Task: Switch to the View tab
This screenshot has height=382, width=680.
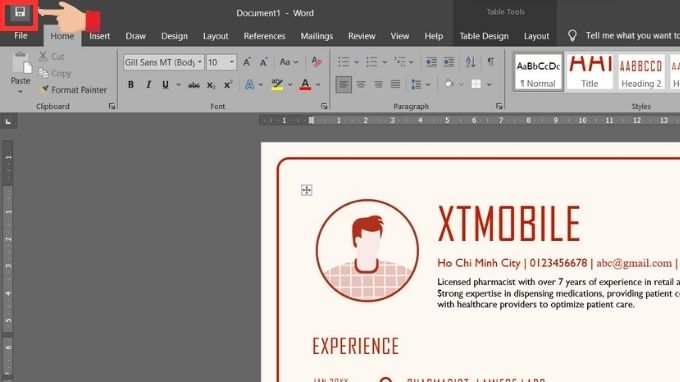Action: tap(399, 36)
